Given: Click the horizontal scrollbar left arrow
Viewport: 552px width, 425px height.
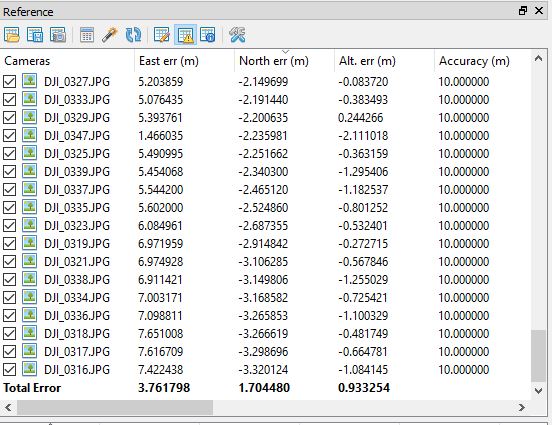Looking at the screenshot, I should pyautogui.click(x=8, y=407).
